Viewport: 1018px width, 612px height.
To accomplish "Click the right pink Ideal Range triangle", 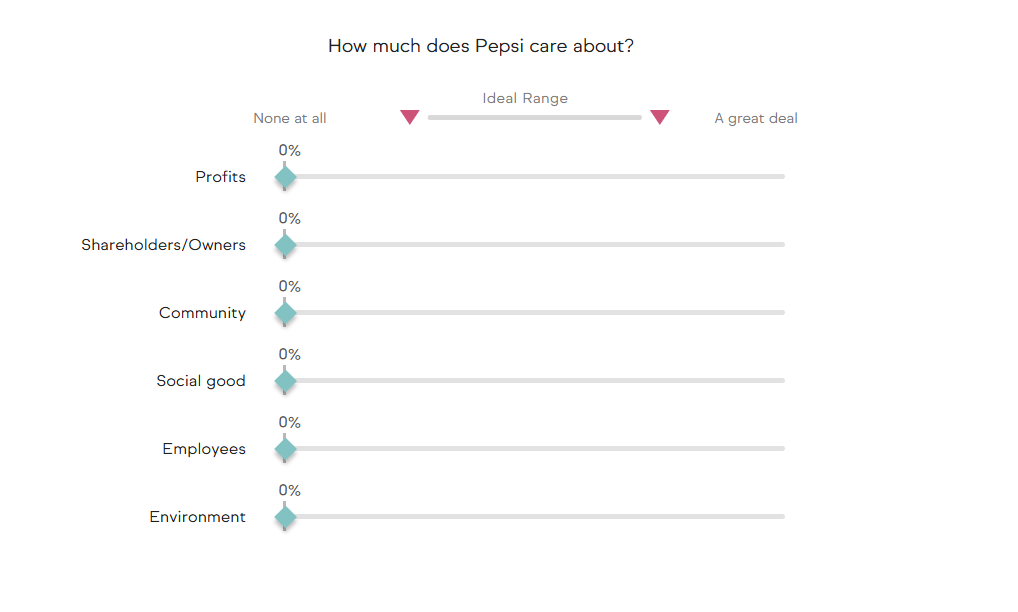I will click(659, 117).
